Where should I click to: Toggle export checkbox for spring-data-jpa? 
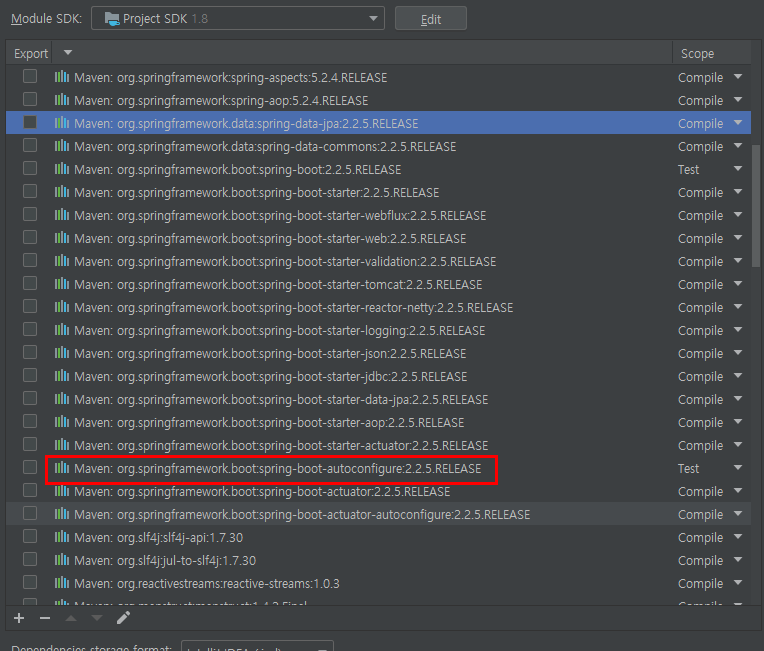[30, 122]
